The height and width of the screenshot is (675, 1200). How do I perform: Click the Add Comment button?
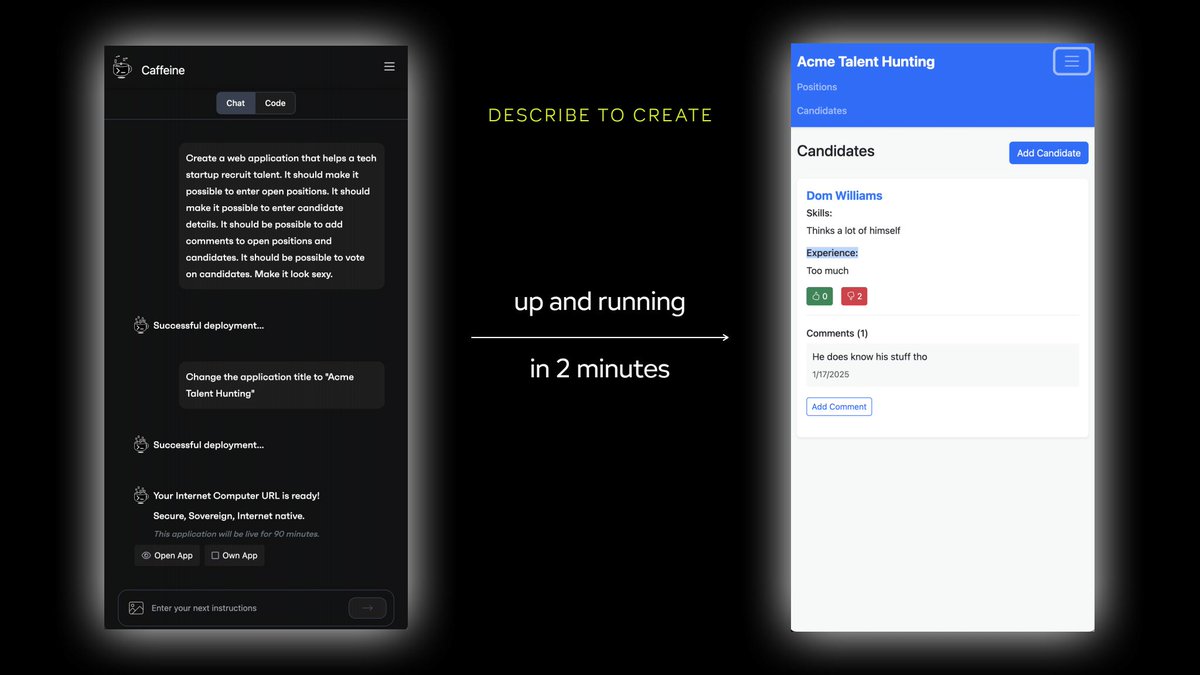[x=839, y=407]
